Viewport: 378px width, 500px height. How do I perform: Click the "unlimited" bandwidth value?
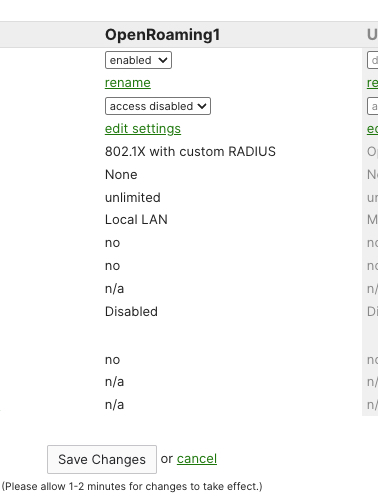click(x=133, y=197)
